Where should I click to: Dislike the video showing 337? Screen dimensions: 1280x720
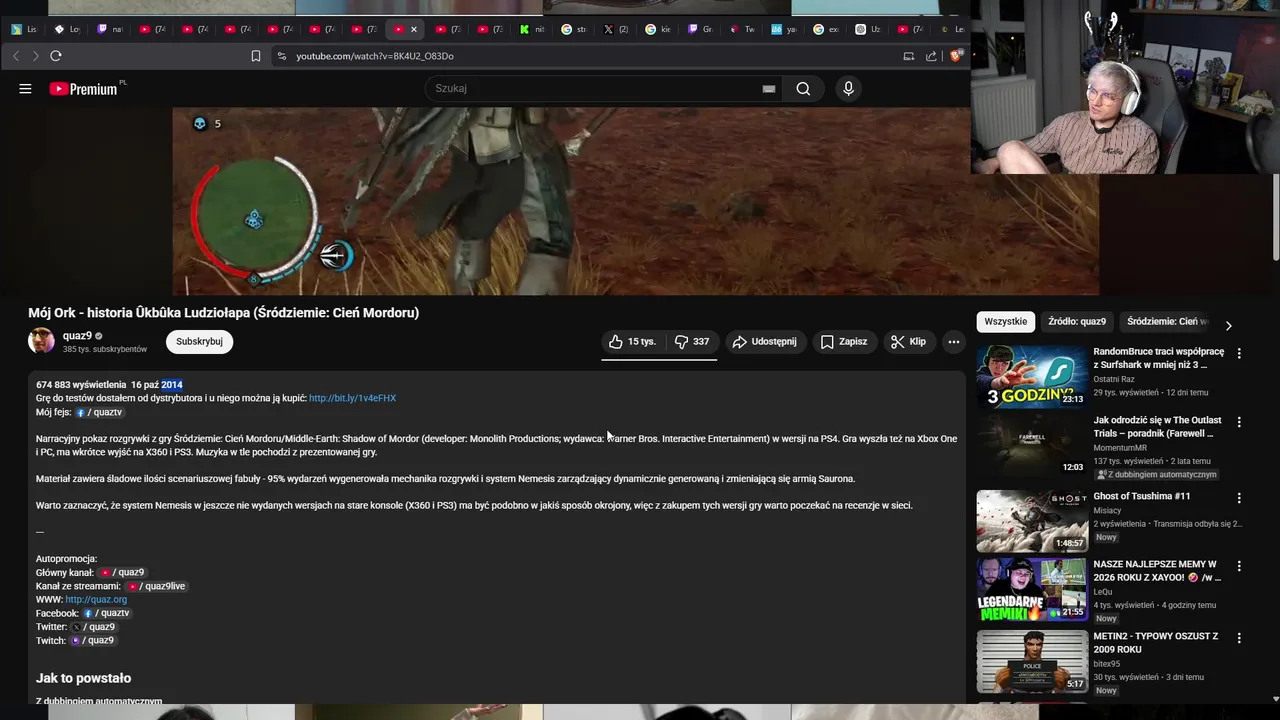tap(692, 342)
